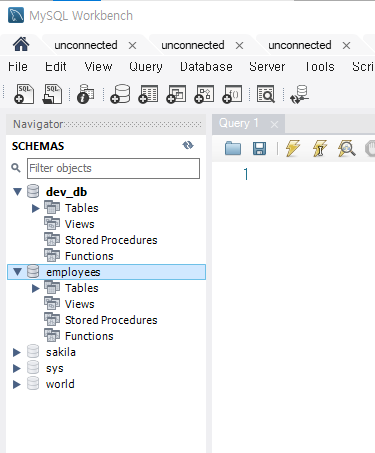Viewport: 375px width, 453px height.
Task: Create new view toolbar icon
Action: click(176, 94)
